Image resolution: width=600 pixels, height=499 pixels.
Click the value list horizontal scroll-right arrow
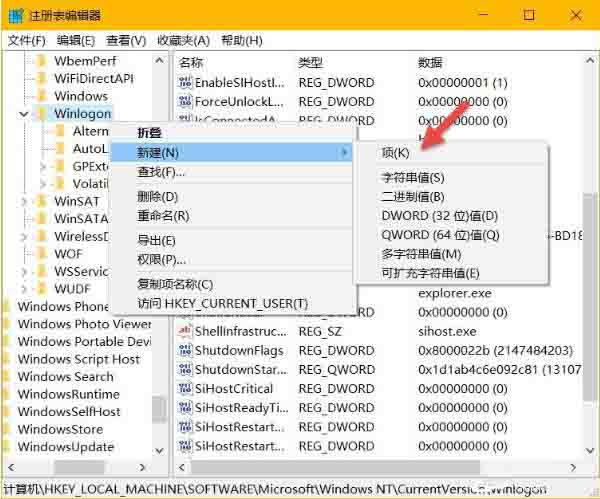573,467
